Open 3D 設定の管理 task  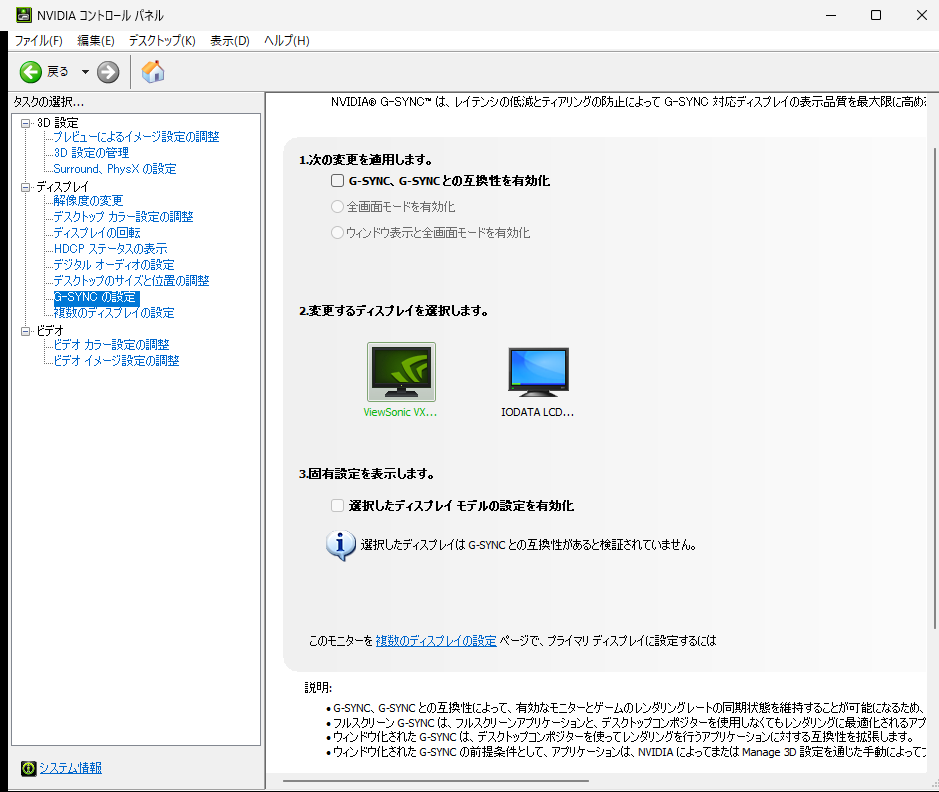point(91,153)
